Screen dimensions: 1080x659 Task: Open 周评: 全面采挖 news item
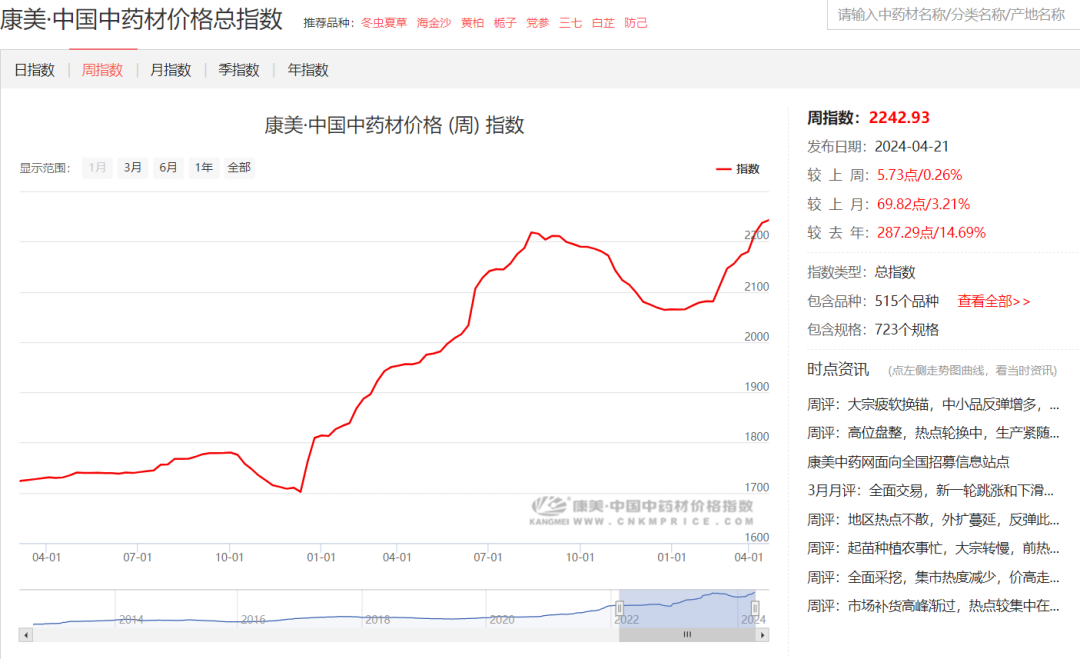(933, 577)
